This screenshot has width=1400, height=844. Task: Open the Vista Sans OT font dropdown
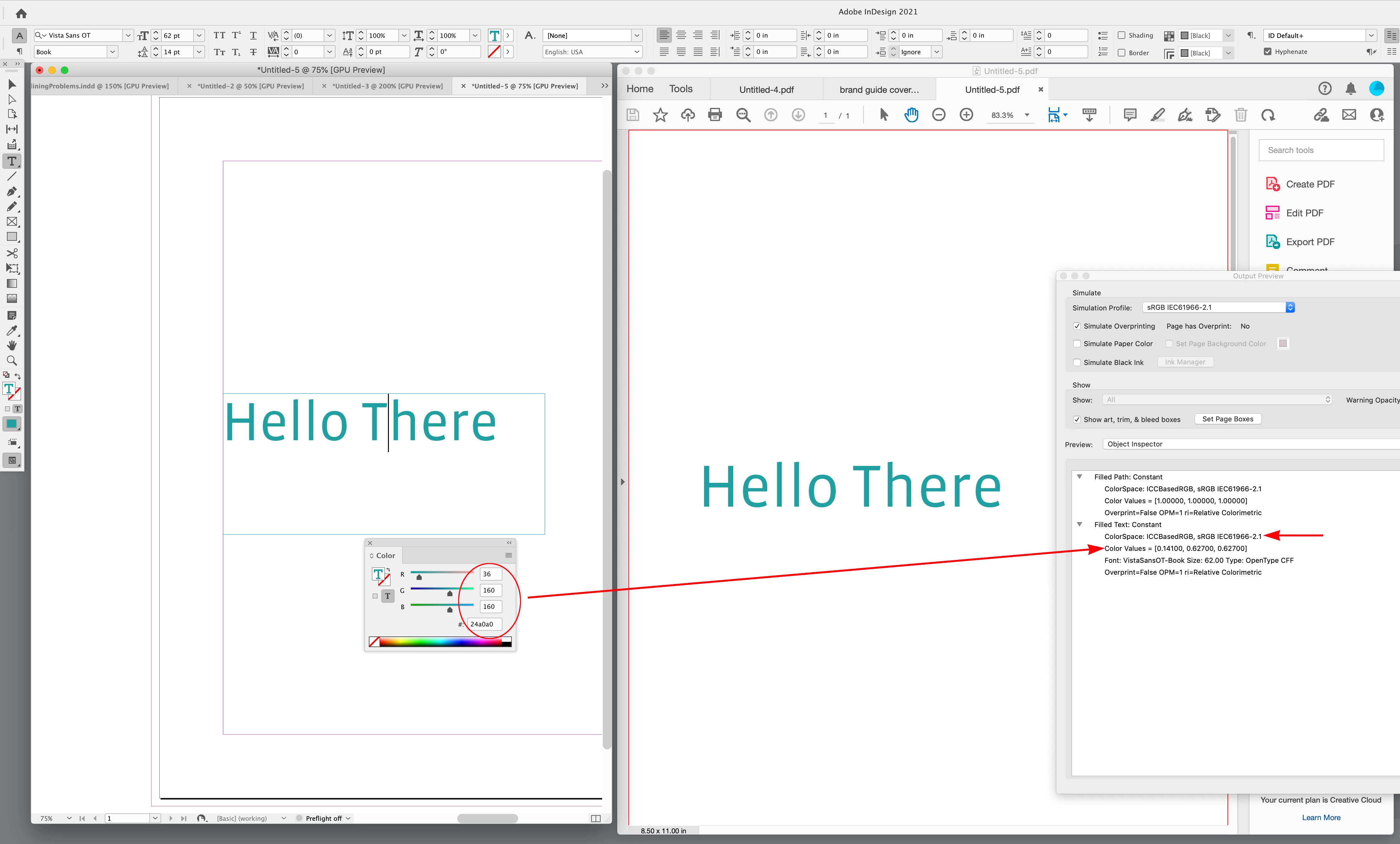pyautogui.click(x=128, y=35)
